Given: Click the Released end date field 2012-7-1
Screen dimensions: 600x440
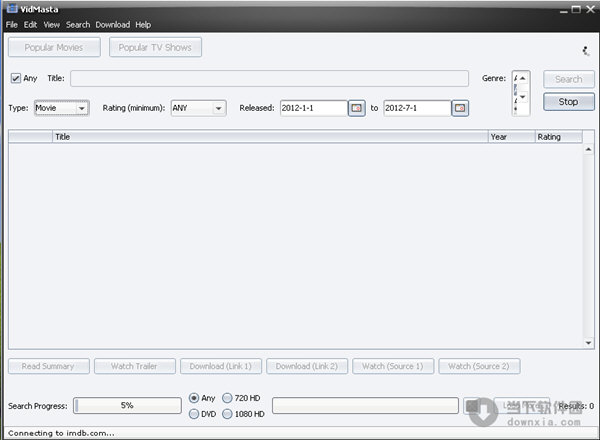Looking at the screenshot, I should (x=417, y=108).
